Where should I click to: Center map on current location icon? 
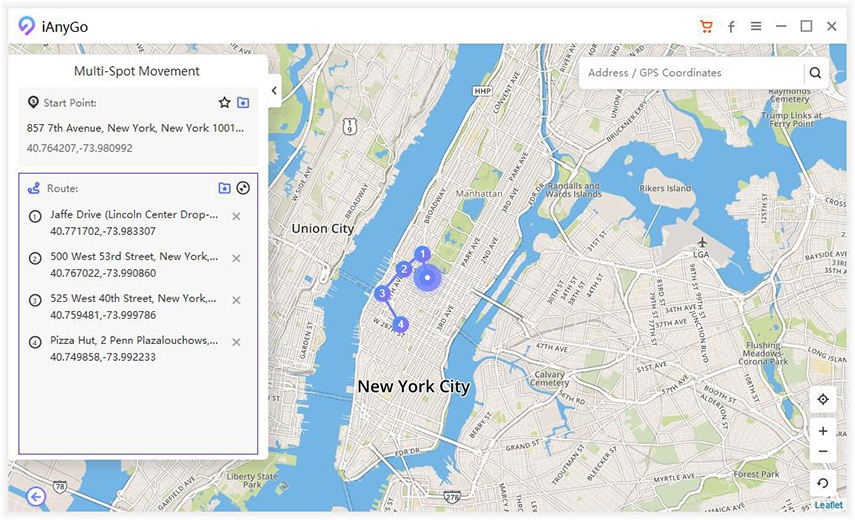point(823,399)
